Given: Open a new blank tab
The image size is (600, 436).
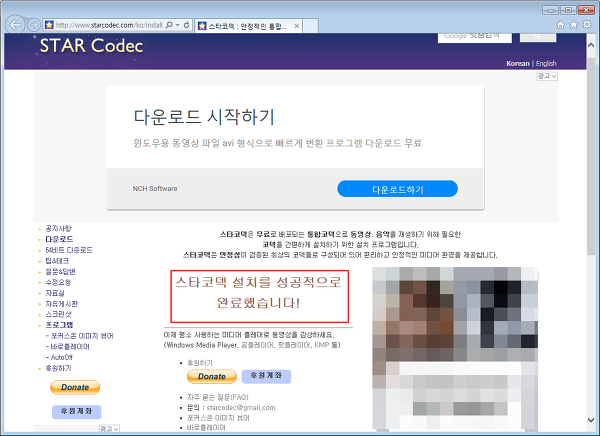Looking at the screenshot, I should [x=311, y=26].
